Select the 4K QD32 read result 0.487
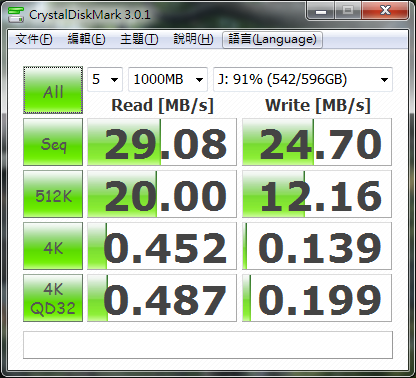 click(x=162, y=298)
